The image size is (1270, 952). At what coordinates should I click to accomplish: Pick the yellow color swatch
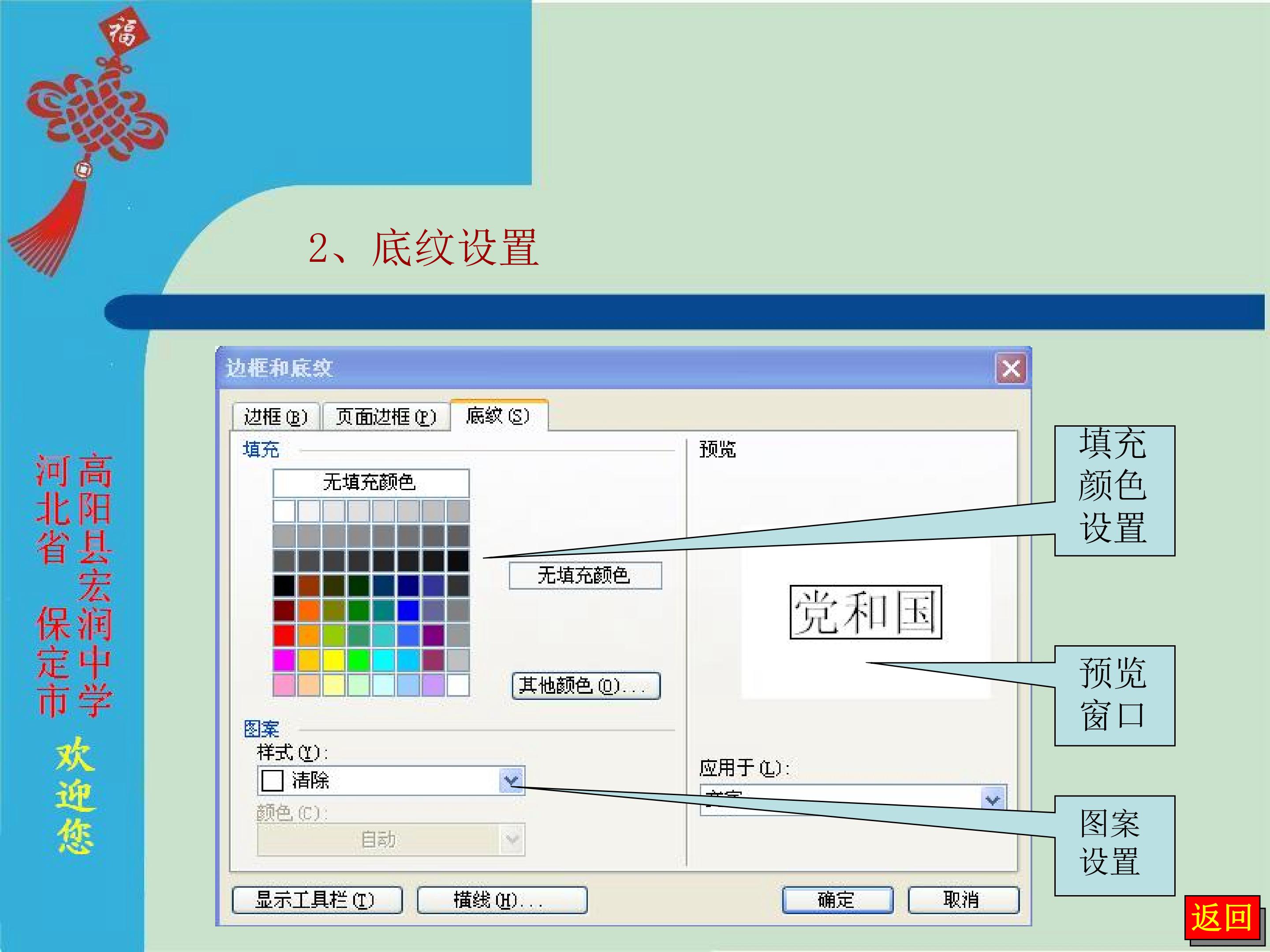click(x=333, y=660)
